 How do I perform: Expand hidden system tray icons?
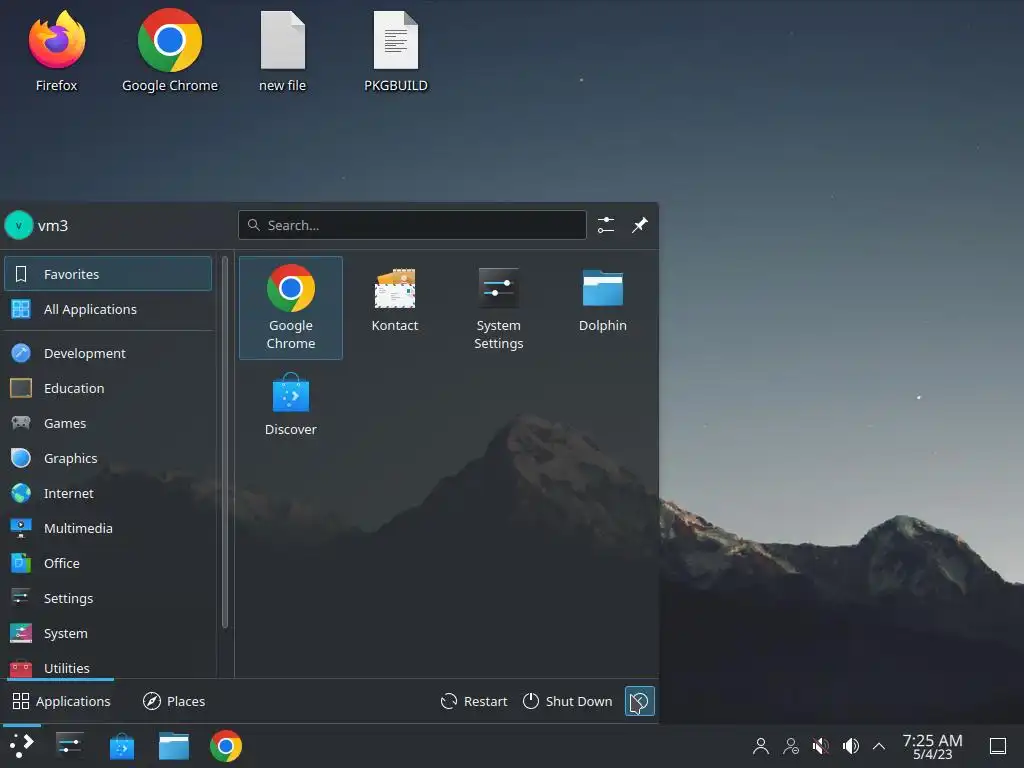point(879,746)
